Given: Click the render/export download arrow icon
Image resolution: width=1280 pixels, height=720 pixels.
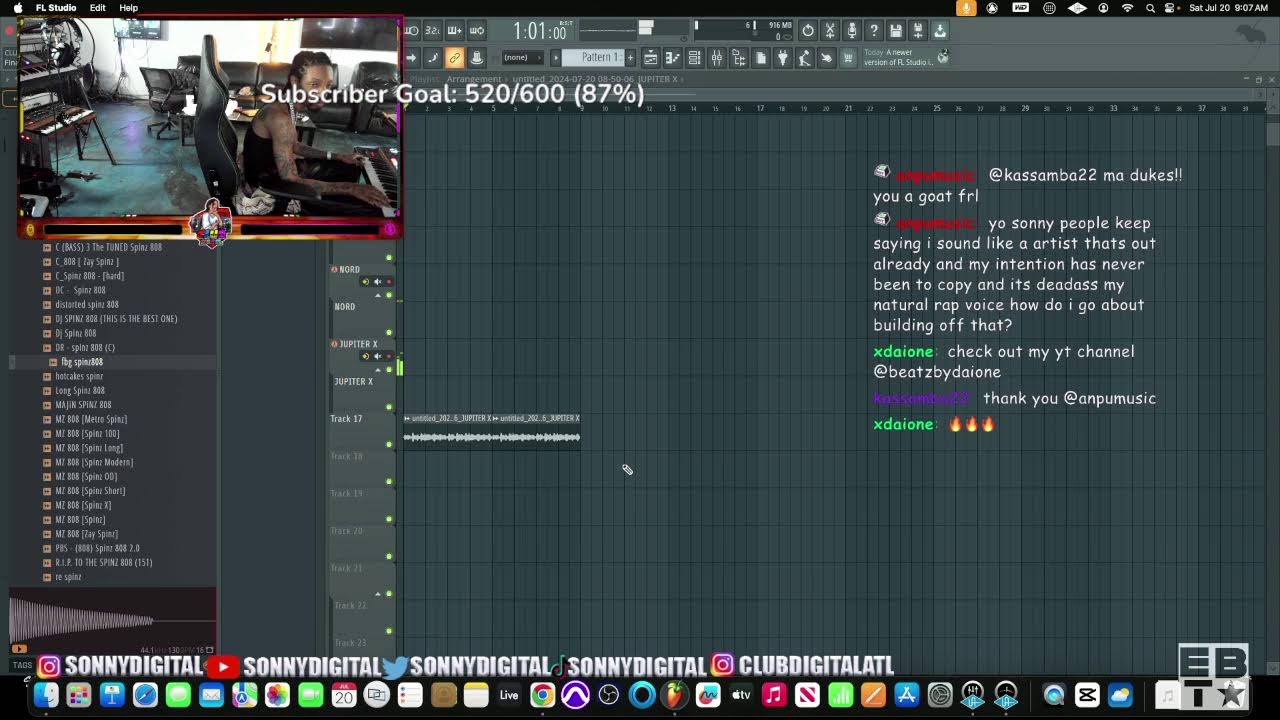Looking at the screenshot, I should [940, 31].
